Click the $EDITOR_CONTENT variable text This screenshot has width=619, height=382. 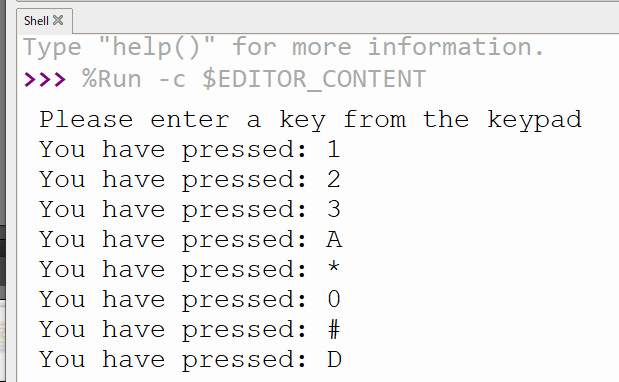[314, 79]
